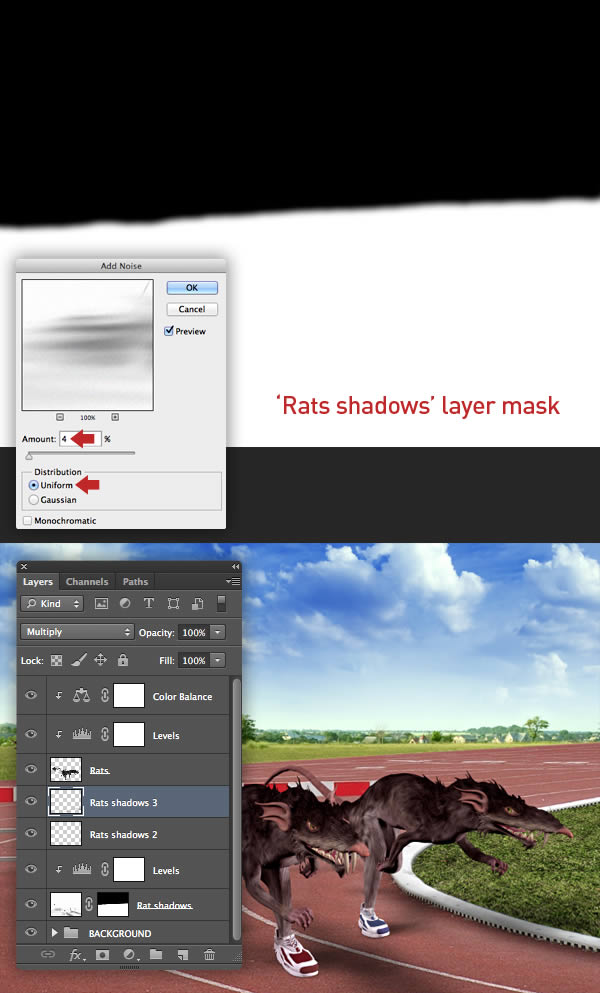Open the Layers panel options menu

click(233, 581)
